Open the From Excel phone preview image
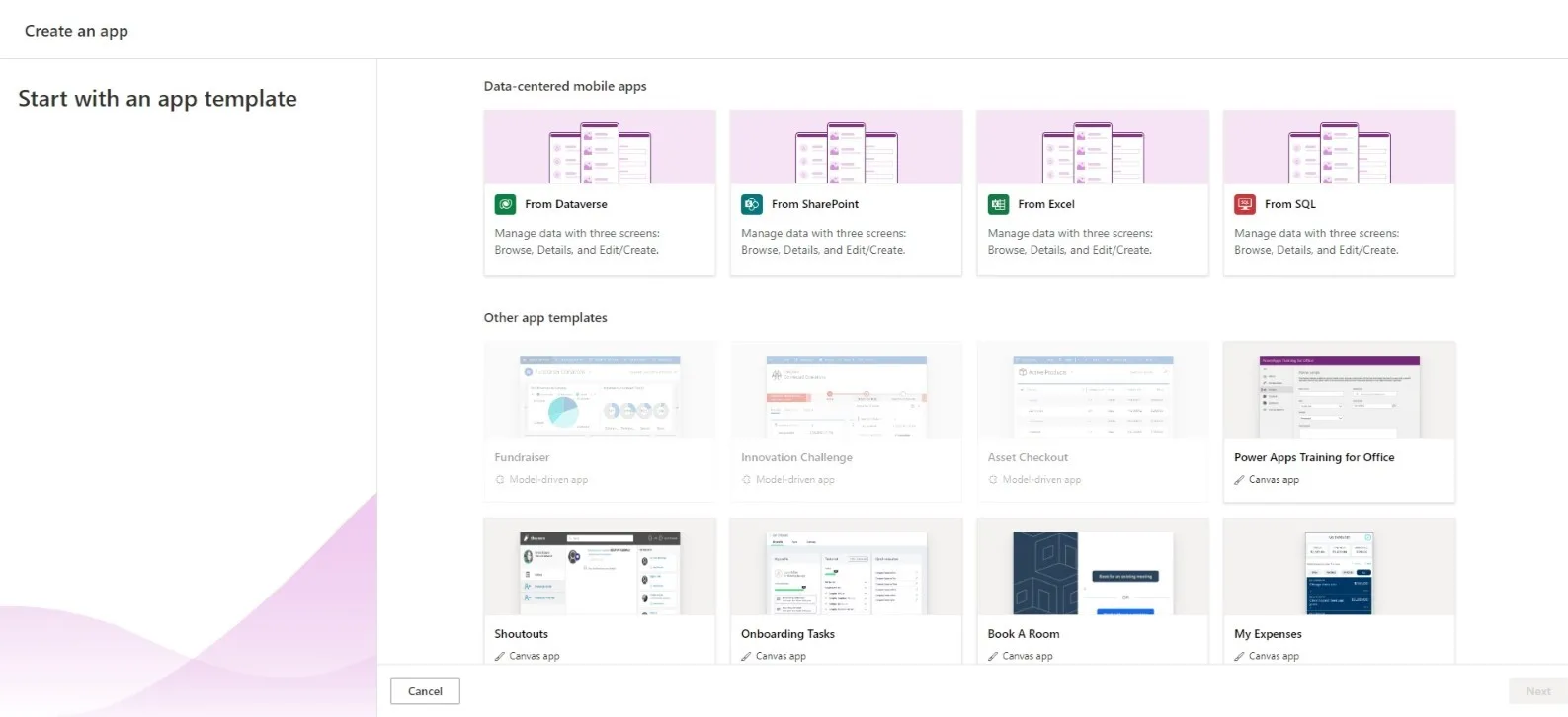1568x717 pixels. click(1093, 146)
